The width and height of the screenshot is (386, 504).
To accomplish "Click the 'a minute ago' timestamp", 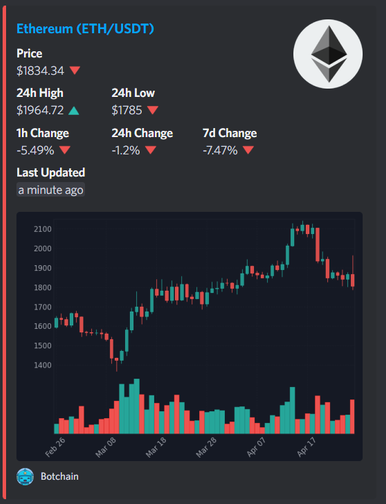I will [51, 190].
